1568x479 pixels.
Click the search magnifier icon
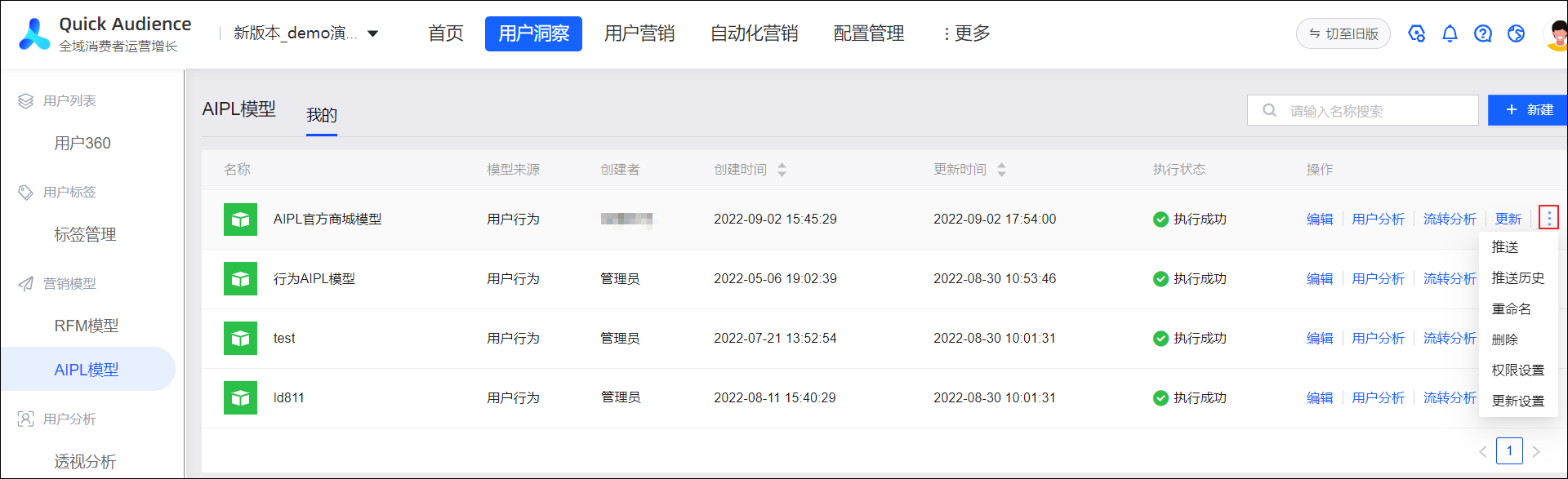point(1270,110)
